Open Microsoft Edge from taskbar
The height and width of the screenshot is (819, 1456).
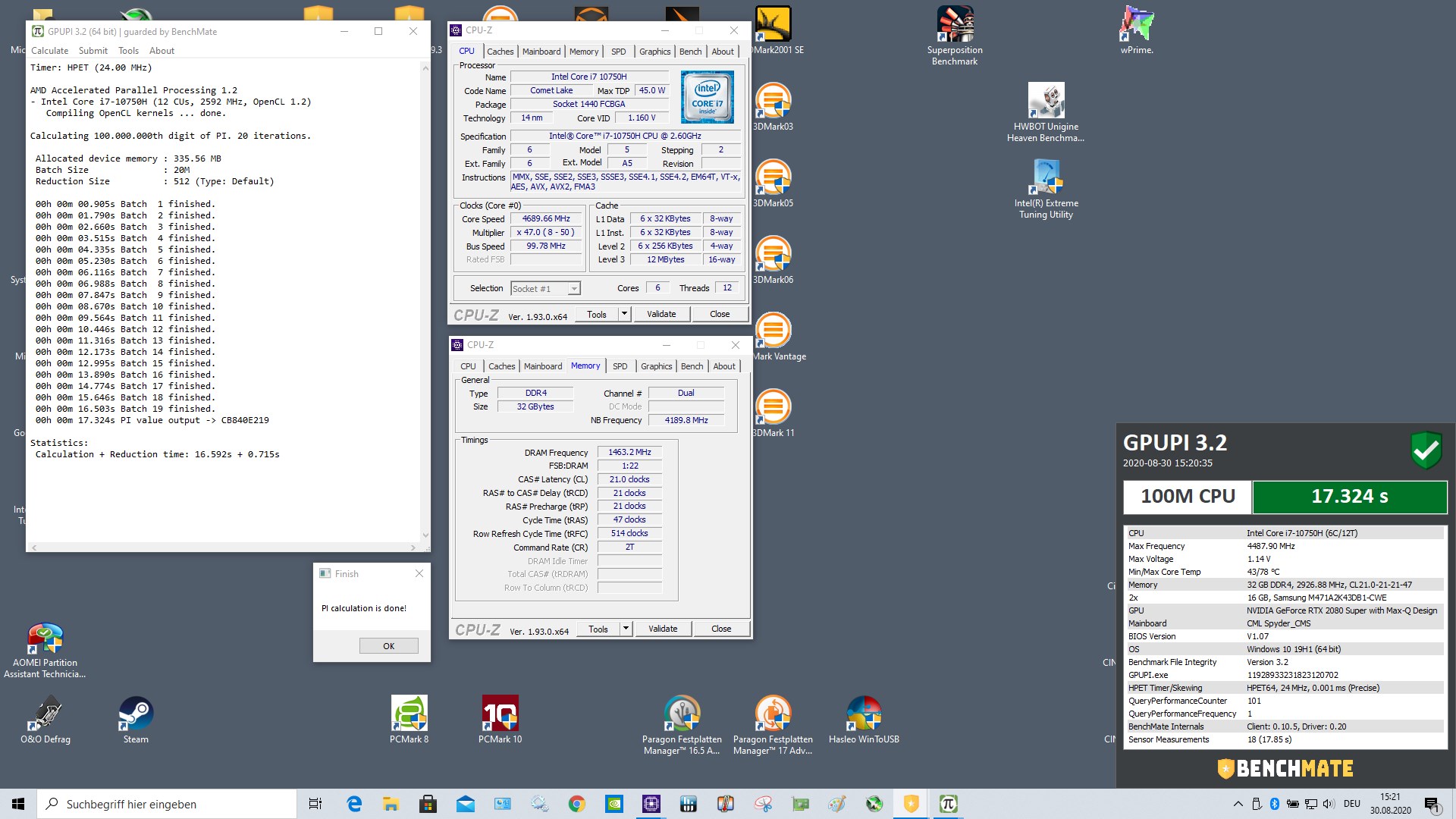click(354, 804)
